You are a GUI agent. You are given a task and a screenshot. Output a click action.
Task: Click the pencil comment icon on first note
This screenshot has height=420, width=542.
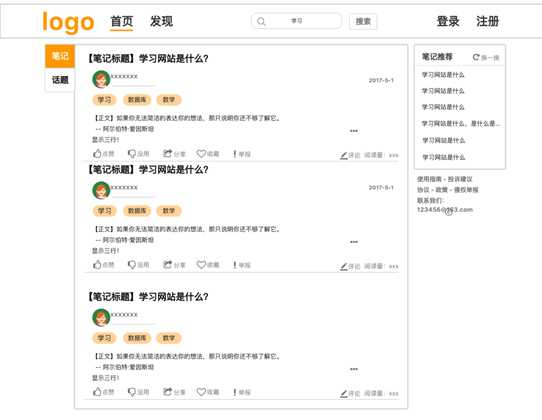[344, 156]
